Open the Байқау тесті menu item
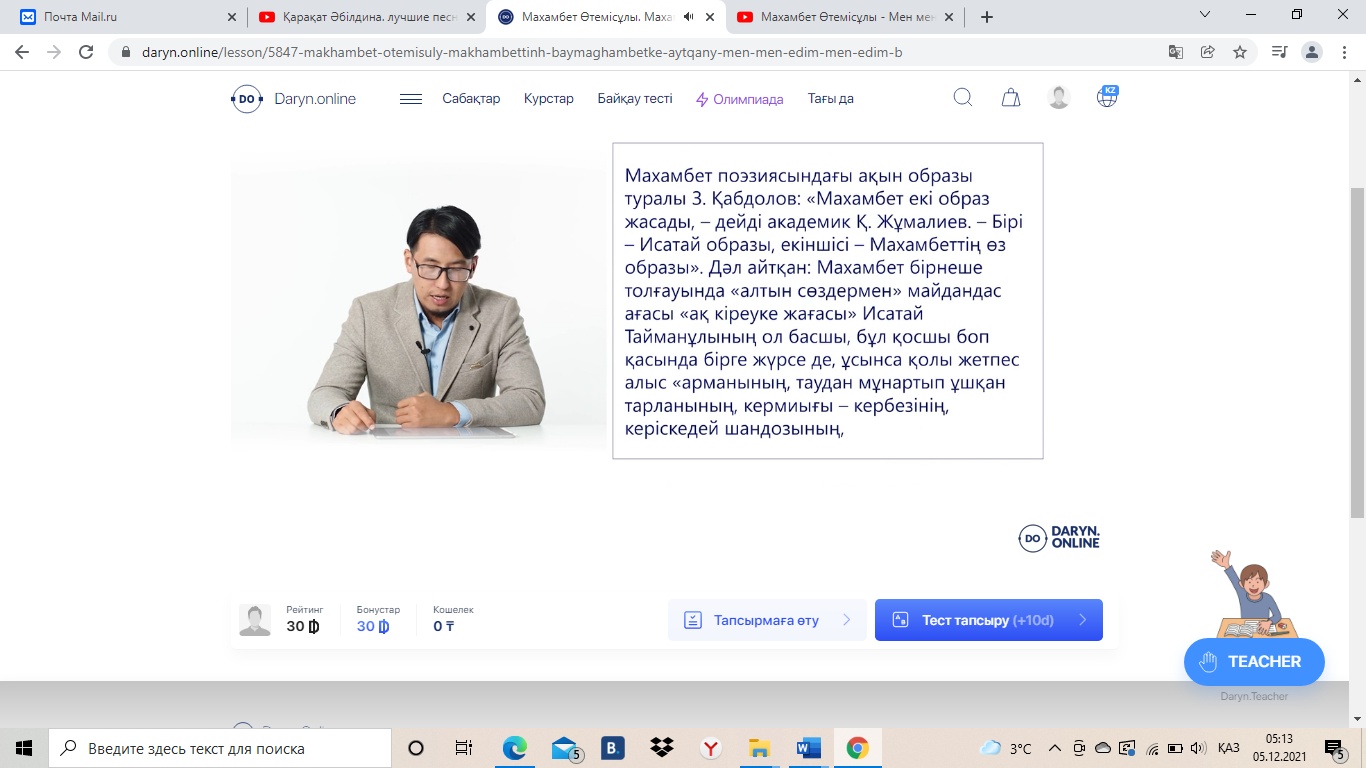1366x768 pixels. (x=635, y=99)
